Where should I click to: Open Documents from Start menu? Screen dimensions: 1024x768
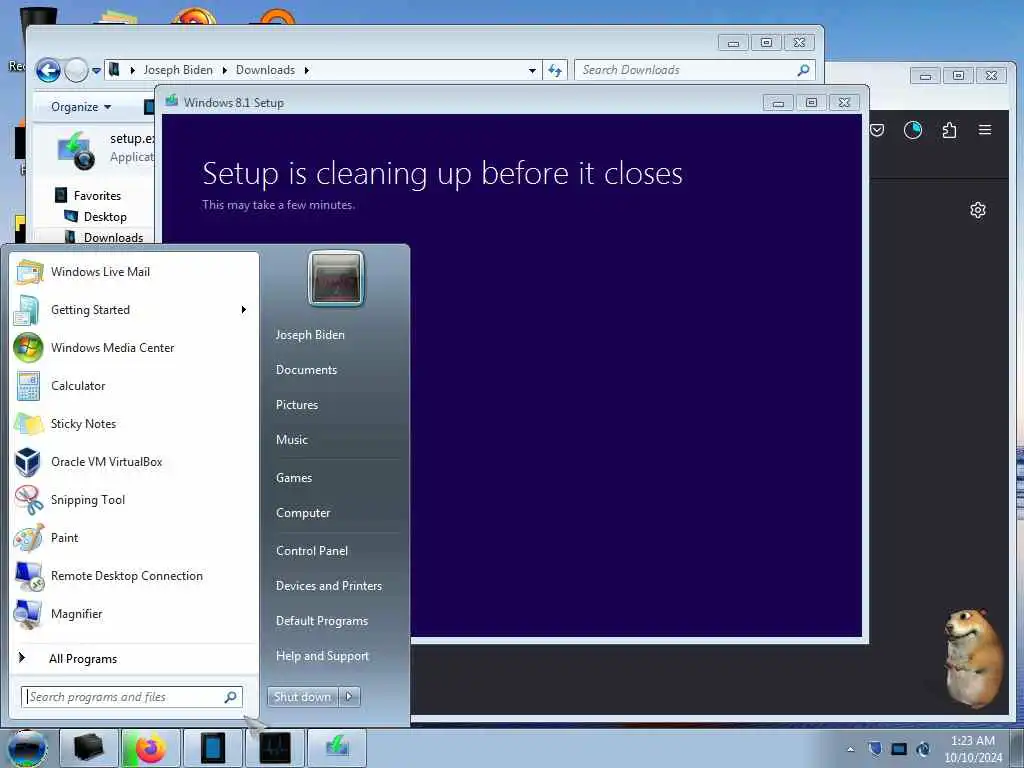pos(306,370)
